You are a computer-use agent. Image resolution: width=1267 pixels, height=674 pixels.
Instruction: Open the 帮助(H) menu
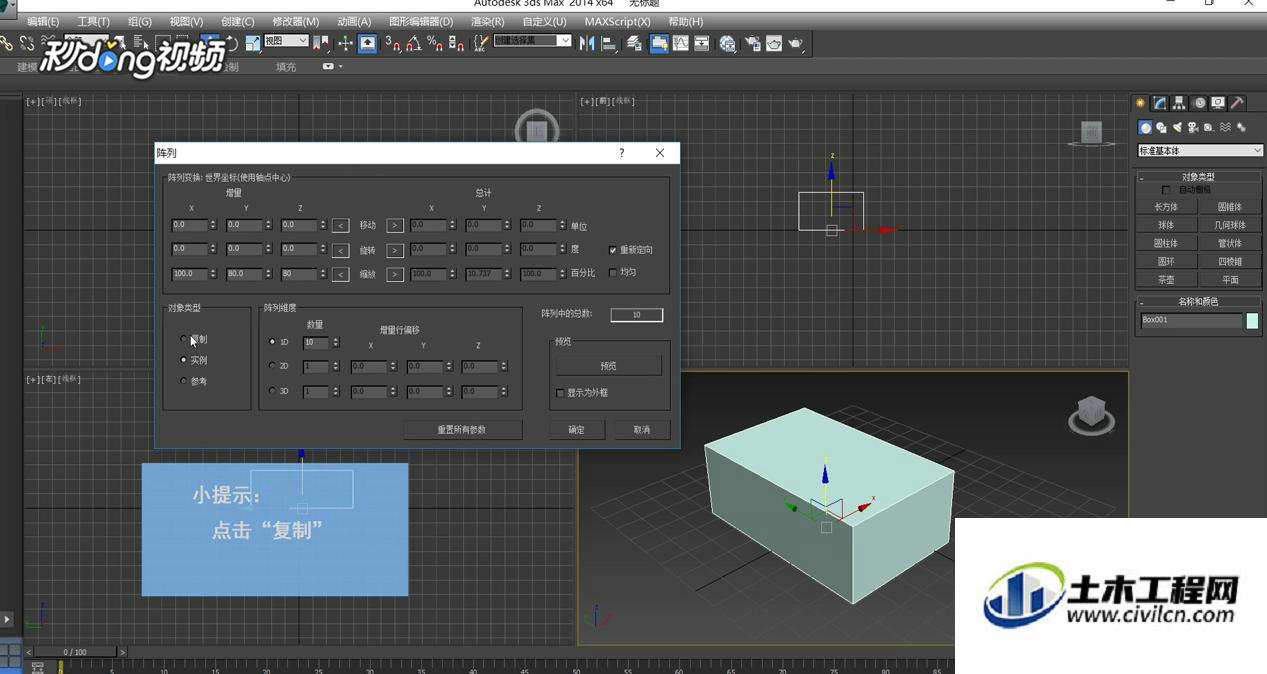coord(685,21)
